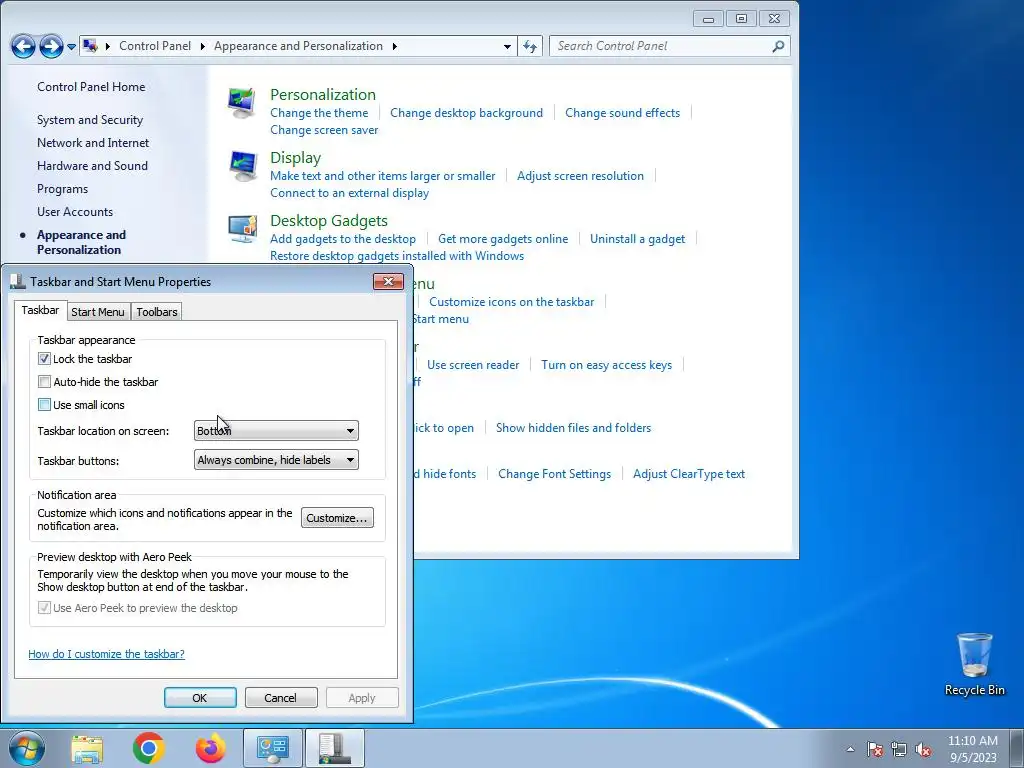Switch to the Start Menu tab
Screen dimensions: 1024x768
click(97, 312)
